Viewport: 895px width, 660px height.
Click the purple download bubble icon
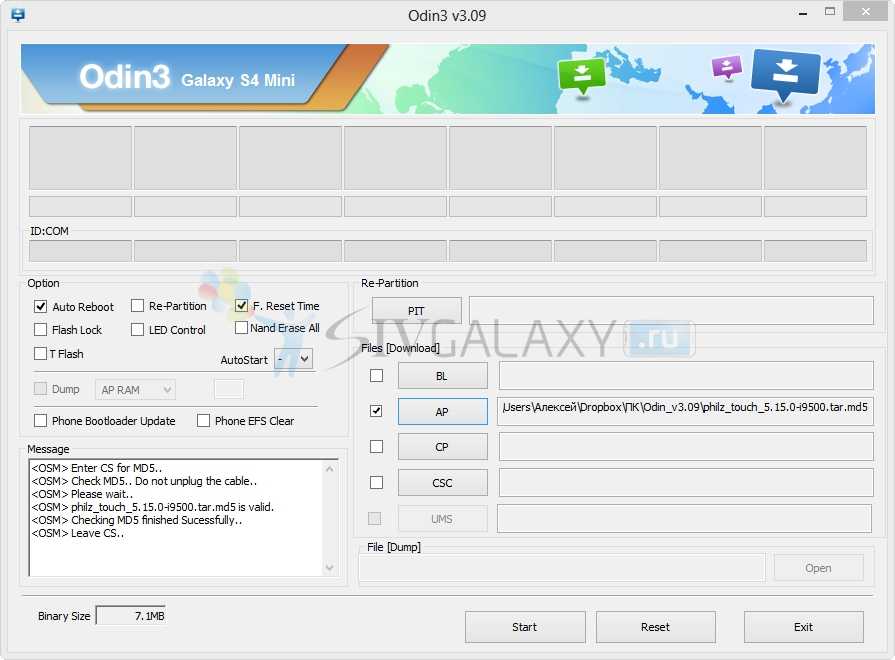(x=727, y=67)
